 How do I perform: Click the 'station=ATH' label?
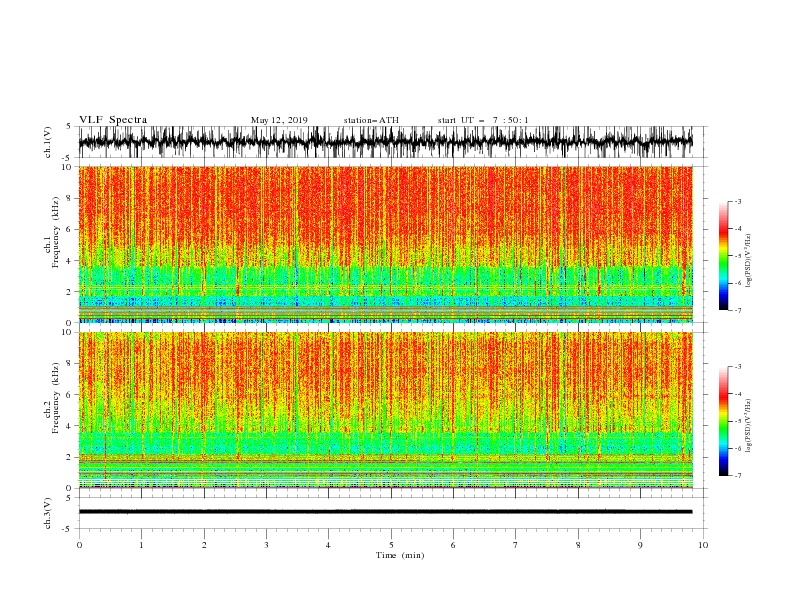tap(371, 120)
